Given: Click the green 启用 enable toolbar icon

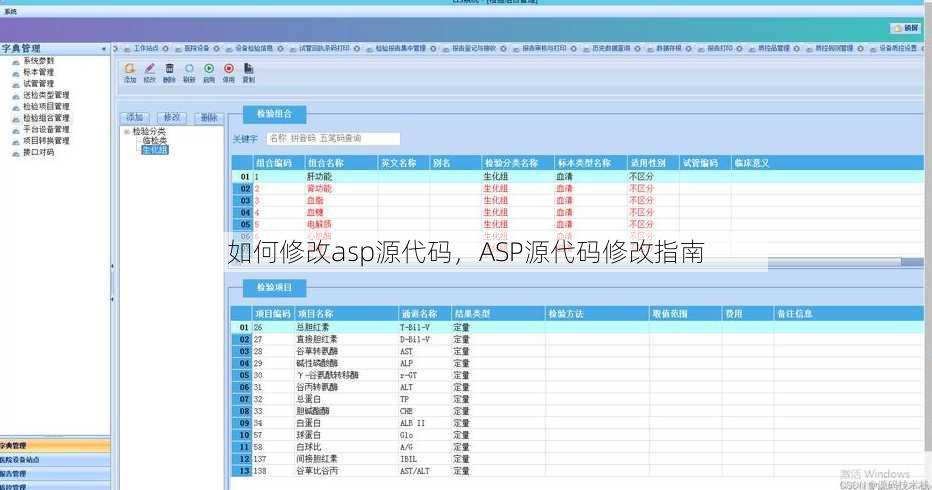Looking at the screenshot, I should 209,69.
